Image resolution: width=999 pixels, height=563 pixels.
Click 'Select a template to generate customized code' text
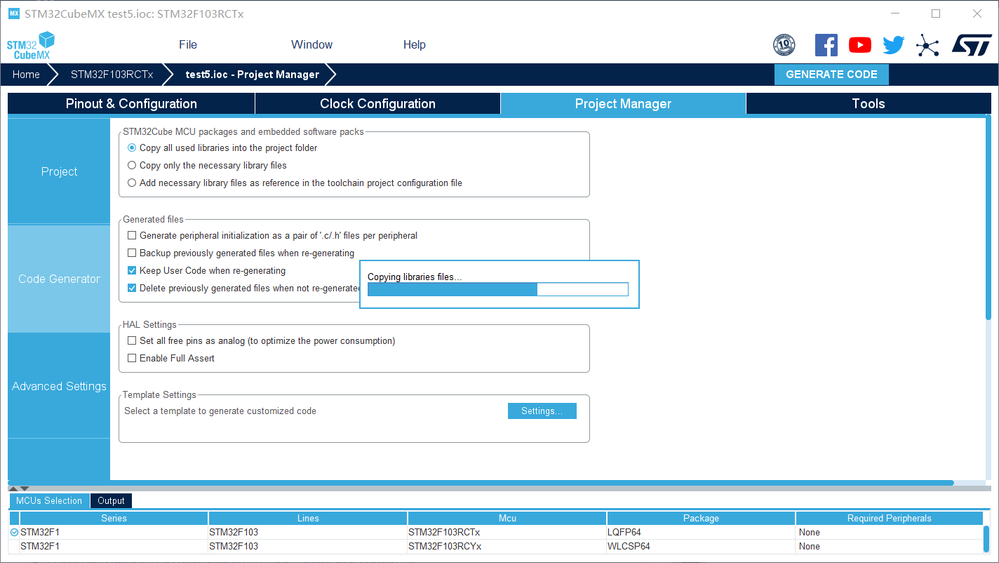[x=220, y=411]
